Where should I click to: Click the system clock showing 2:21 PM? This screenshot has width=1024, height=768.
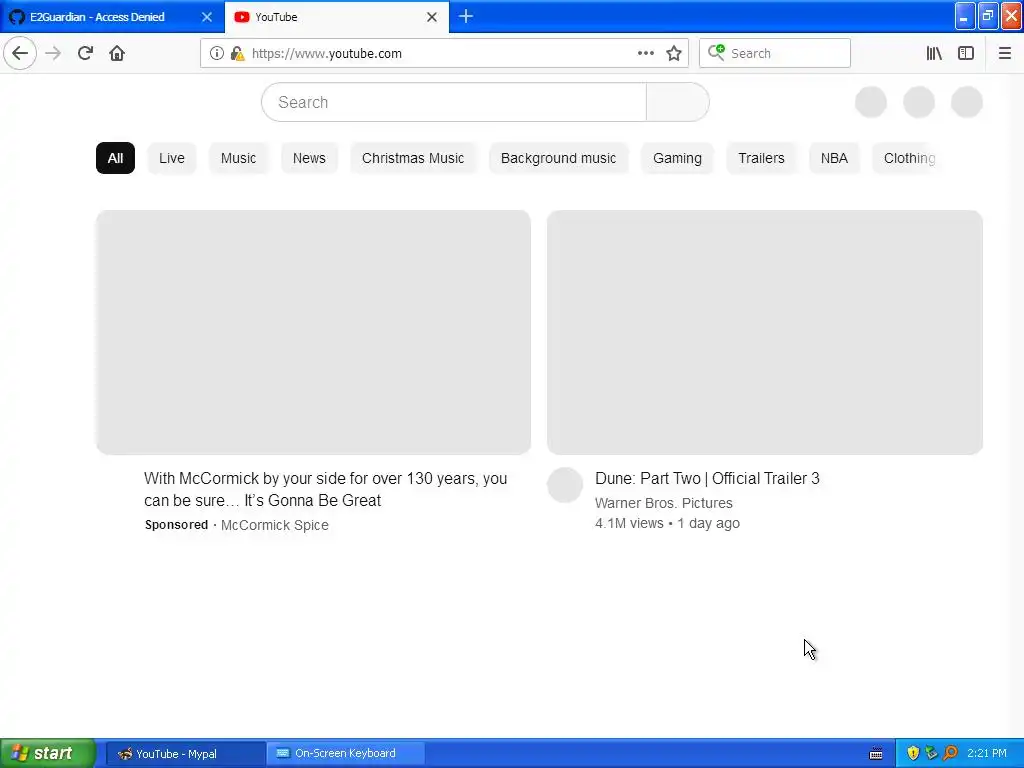(x=987, y=754)
